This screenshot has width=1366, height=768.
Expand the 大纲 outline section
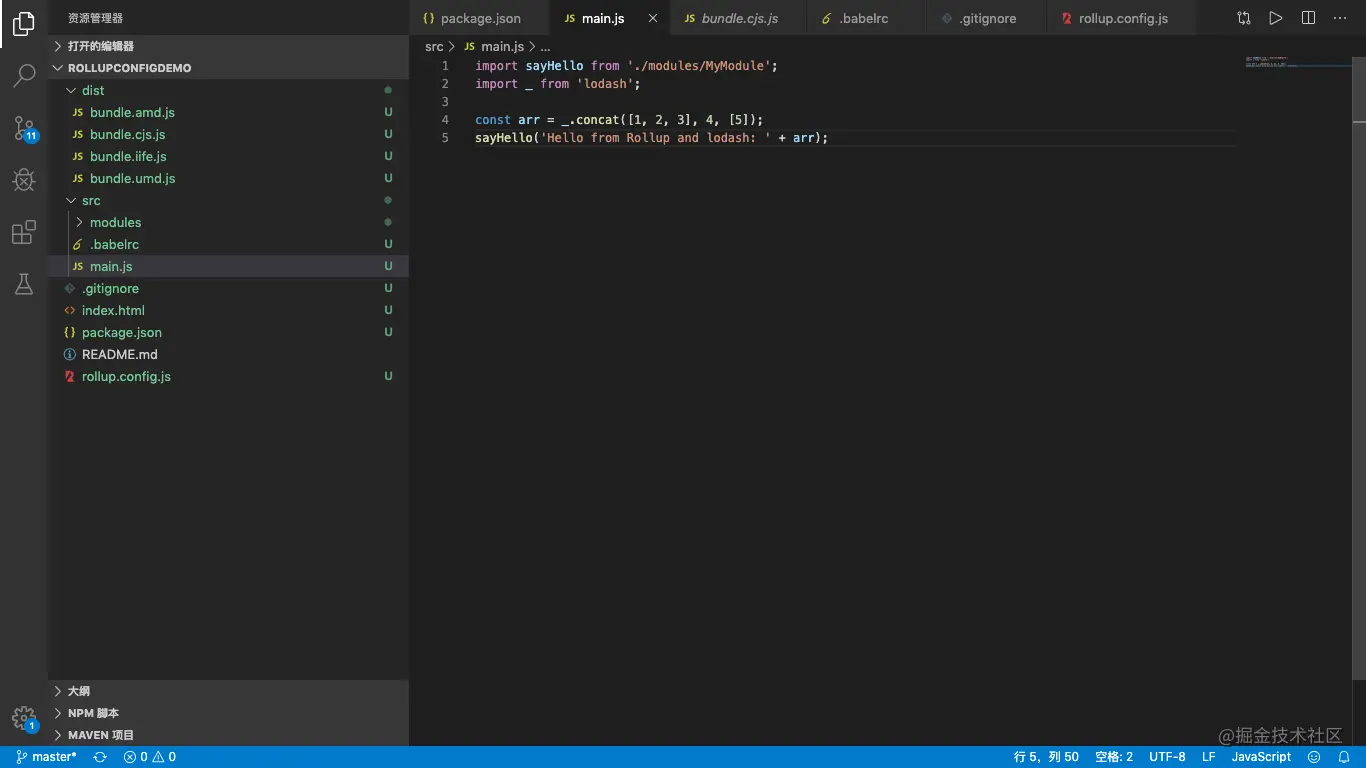coord(228,691)
